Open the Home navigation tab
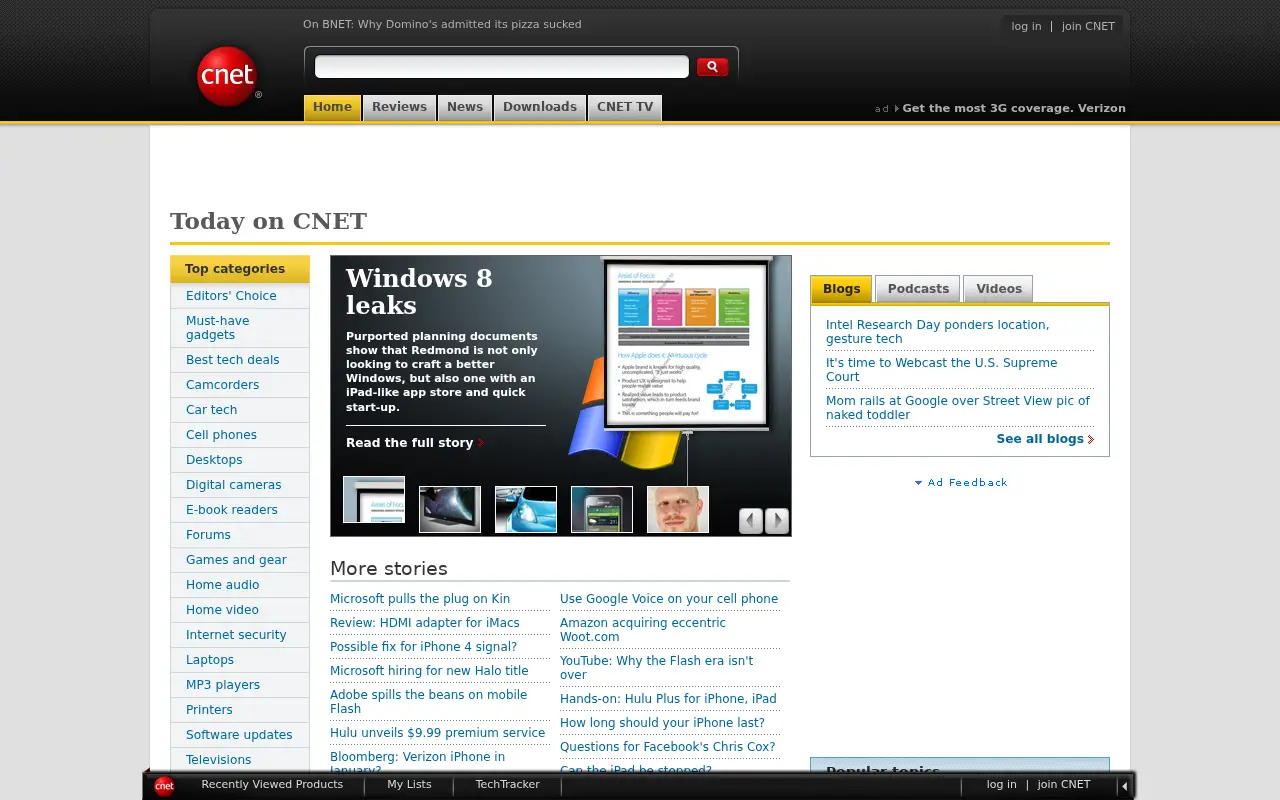Image resolution: width=1280 pixels, height=800 pixels. [x=332, y=108]
